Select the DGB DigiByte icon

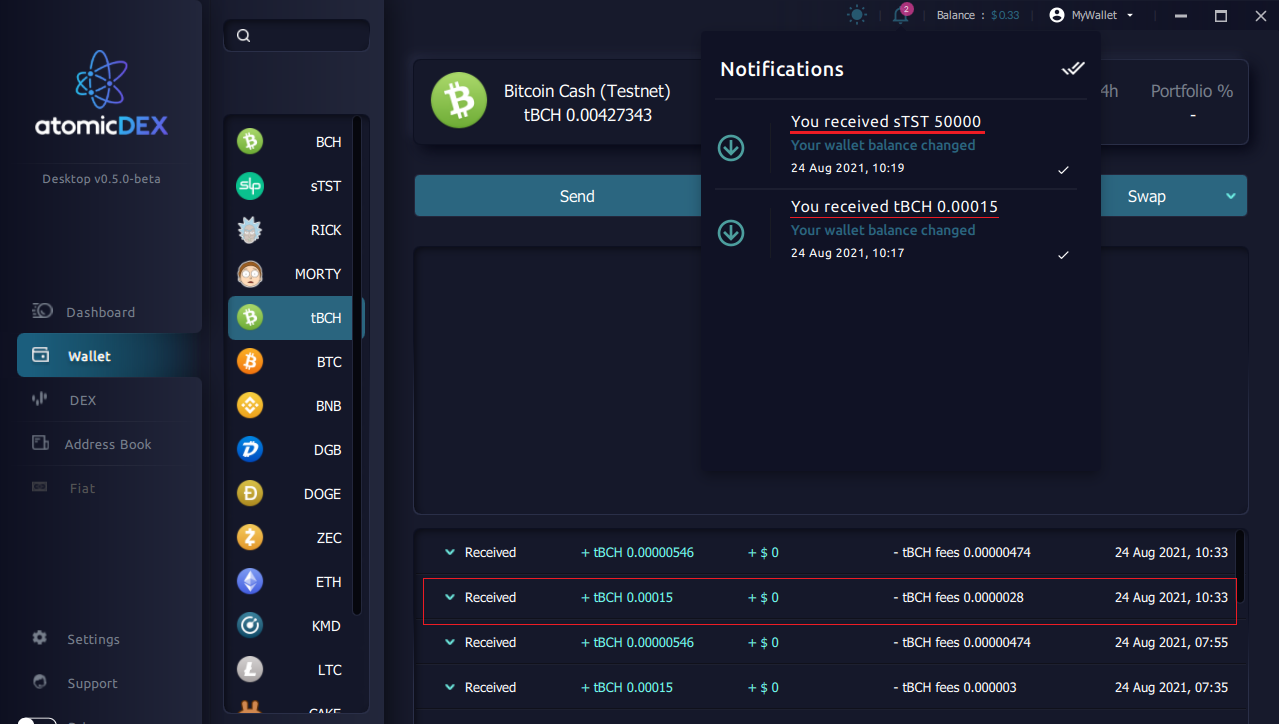tap(250, 450)
